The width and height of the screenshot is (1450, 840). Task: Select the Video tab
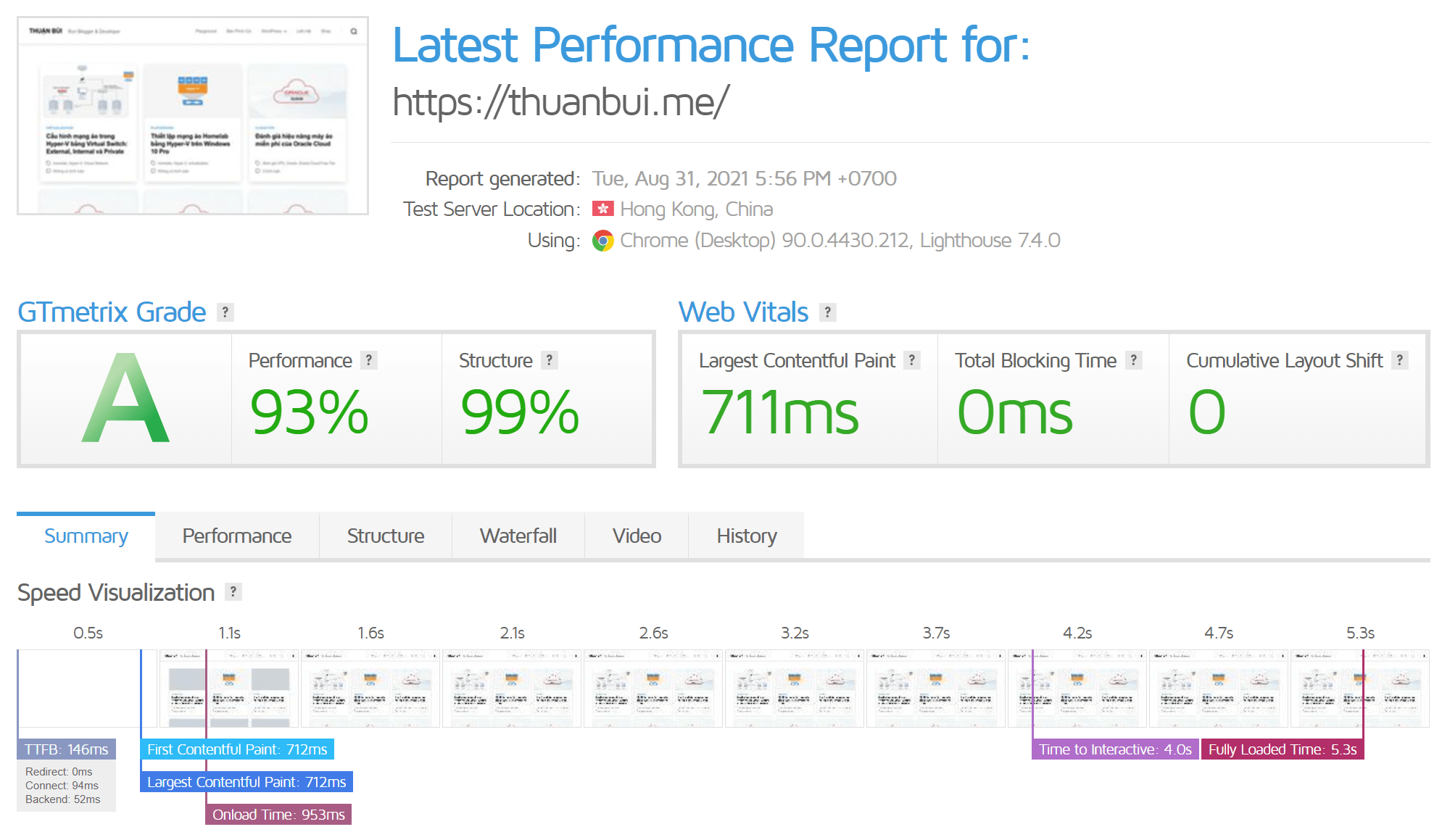637,536
